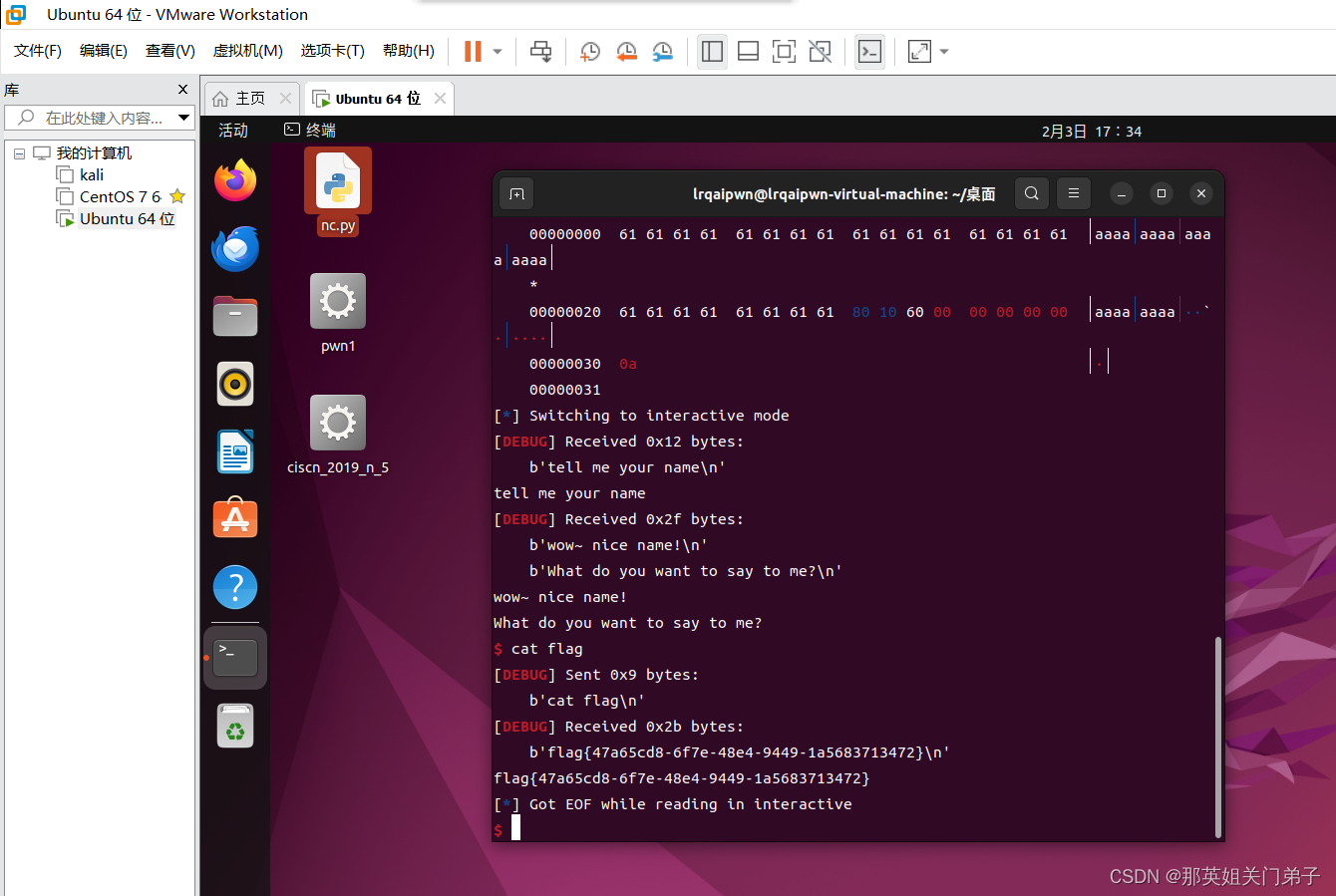Screen dimensions: 1336x896
Task: Open the 查看(V) menu
Action: pos(170,51)
